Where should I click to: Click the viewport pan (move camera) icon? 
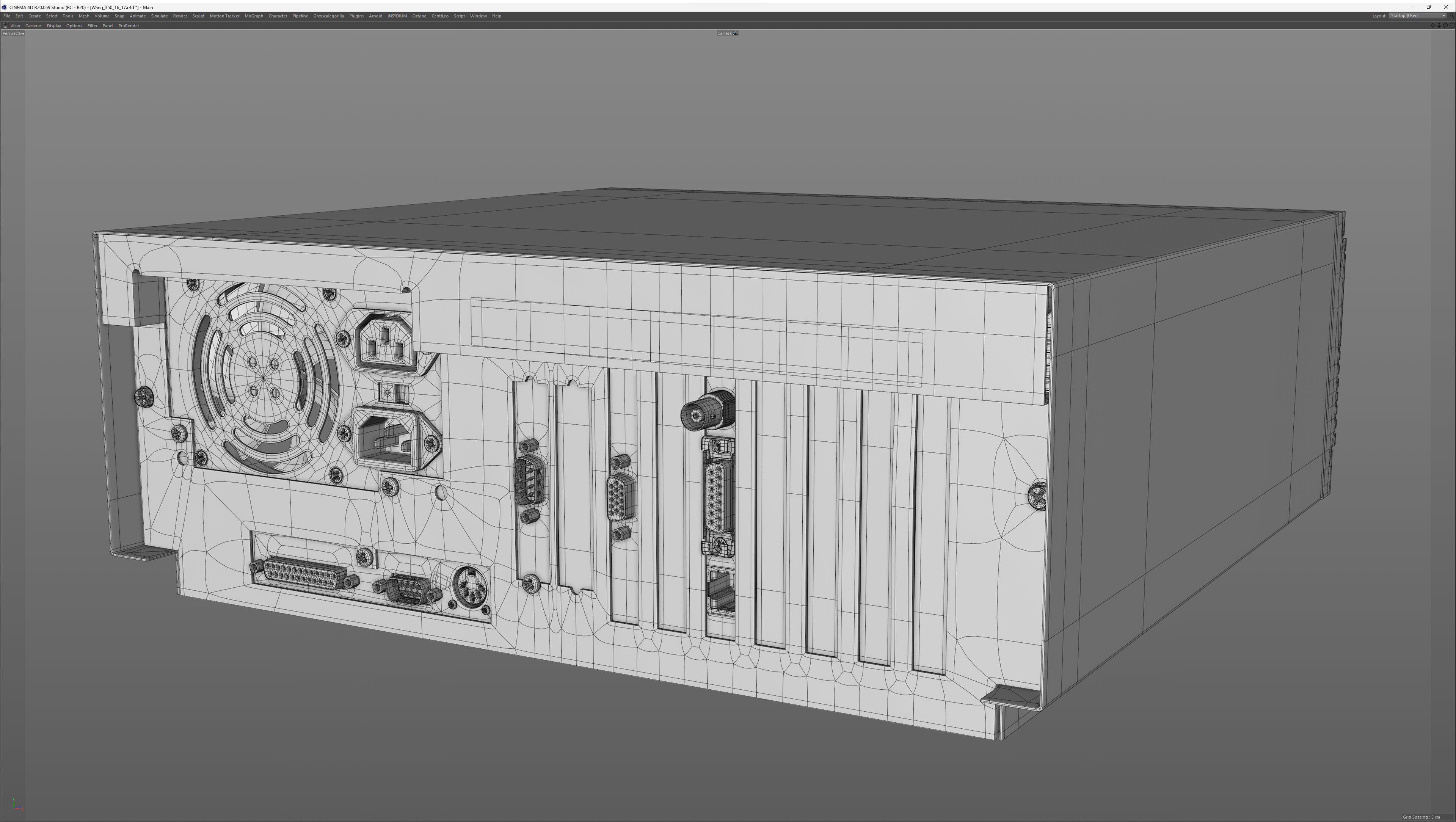click(x=1433, y=25)
